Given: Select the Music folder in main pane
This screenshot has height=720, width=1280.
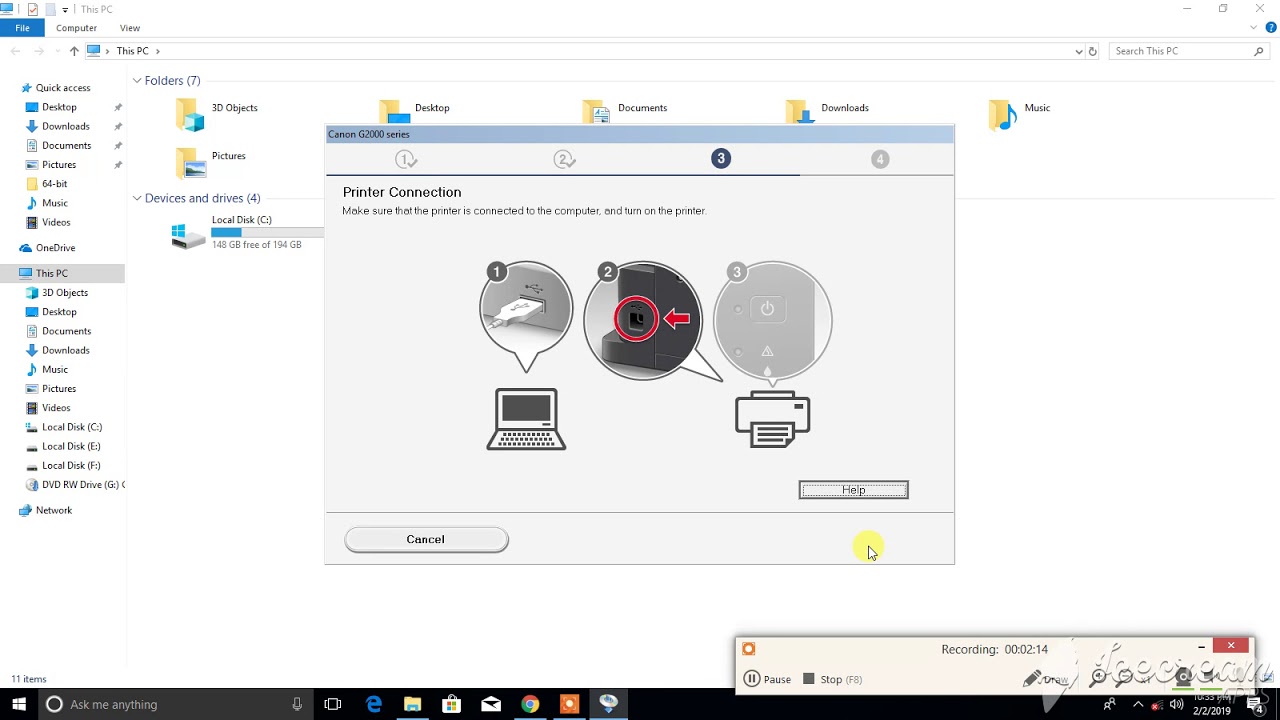Looking at the screenshot, I should [1020, 113].
